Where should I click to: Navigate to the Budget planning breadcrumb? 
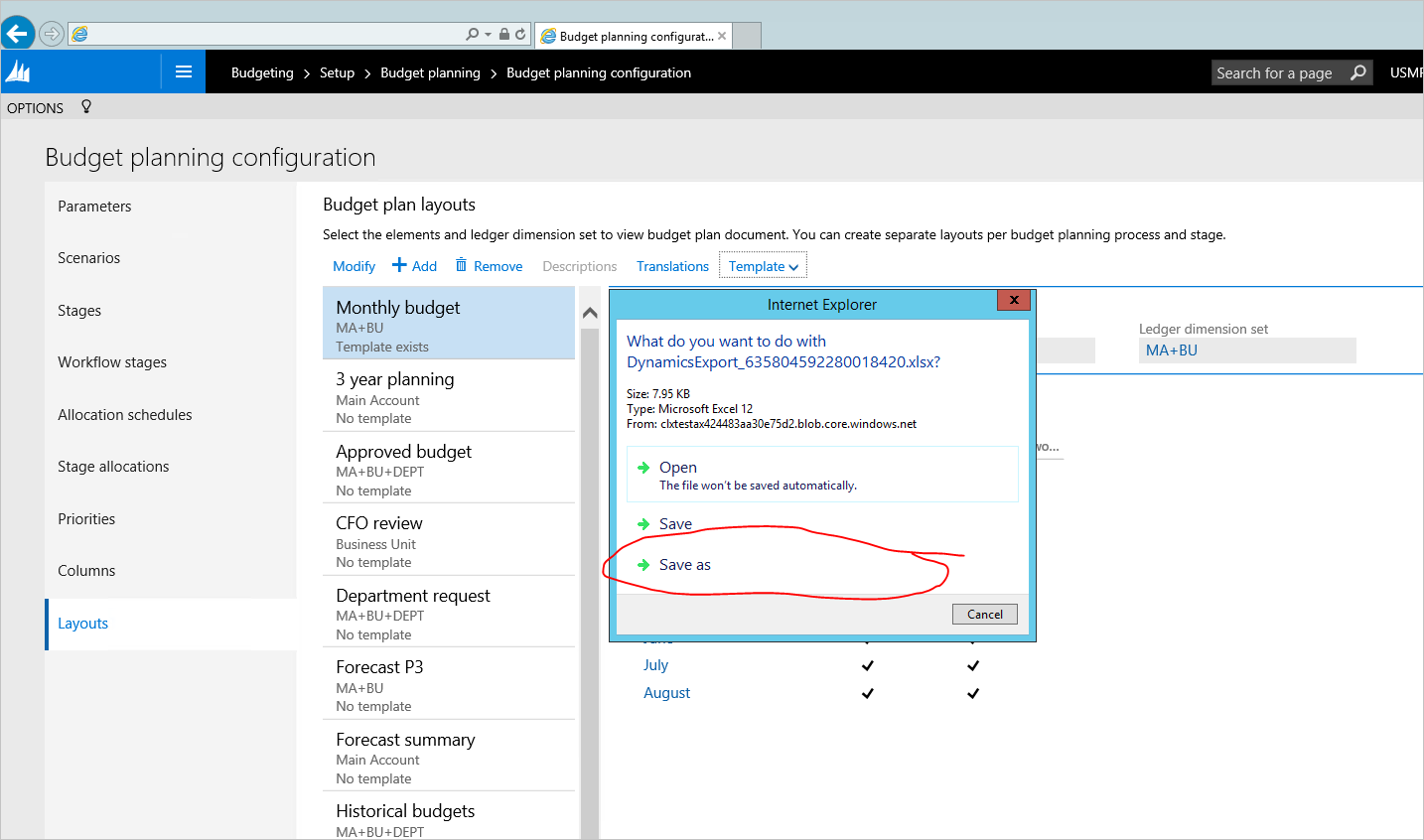pos(430,72)
